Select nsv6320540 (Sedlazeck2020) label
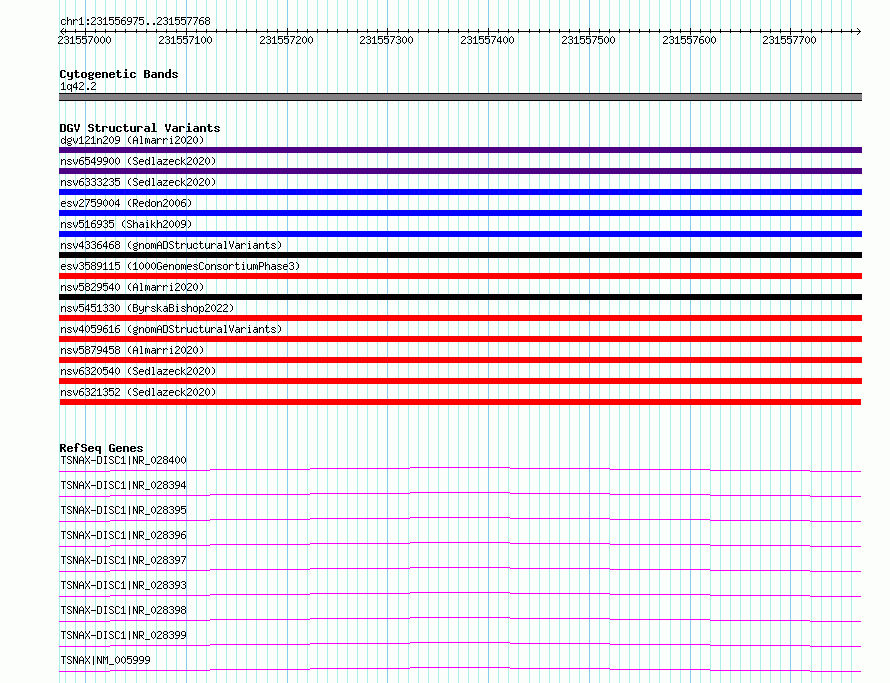The image size is (890, 683). (138, 371)
